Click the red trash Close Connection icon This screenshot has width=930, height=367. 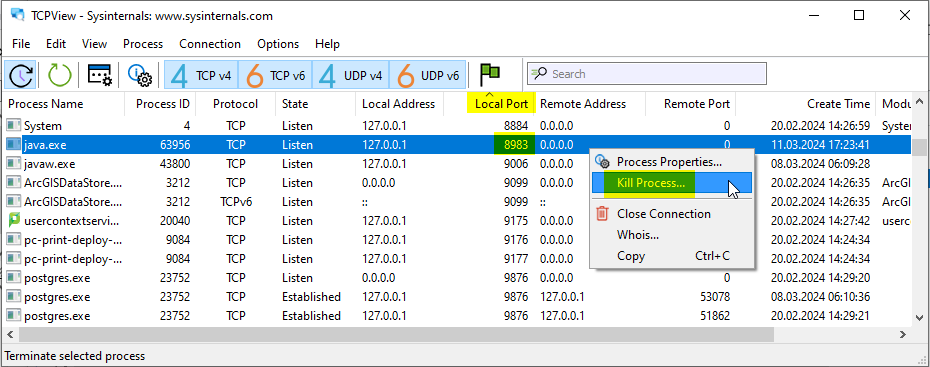pos(602,213)
